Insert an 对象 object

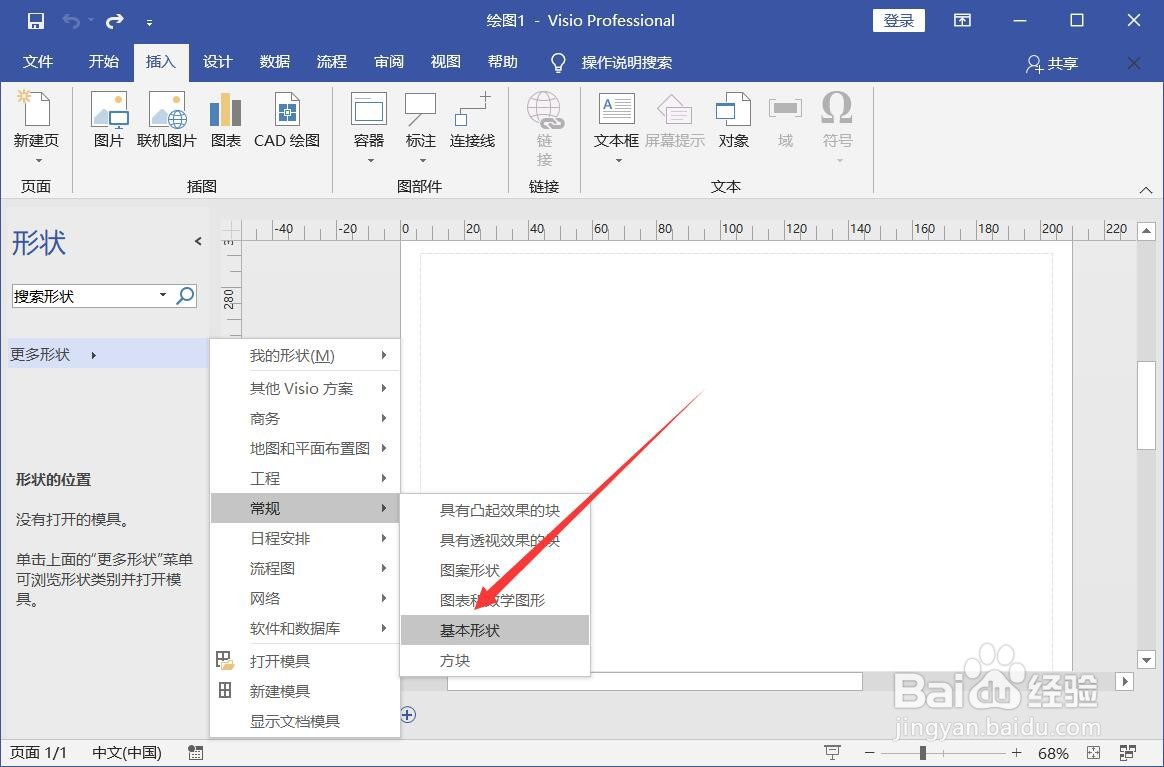(733, 120)
